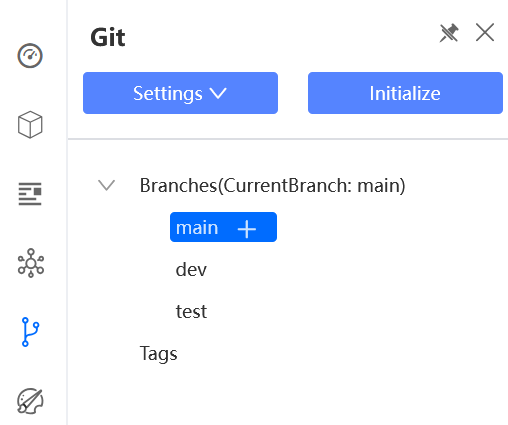Click the Initialize button

405,93
